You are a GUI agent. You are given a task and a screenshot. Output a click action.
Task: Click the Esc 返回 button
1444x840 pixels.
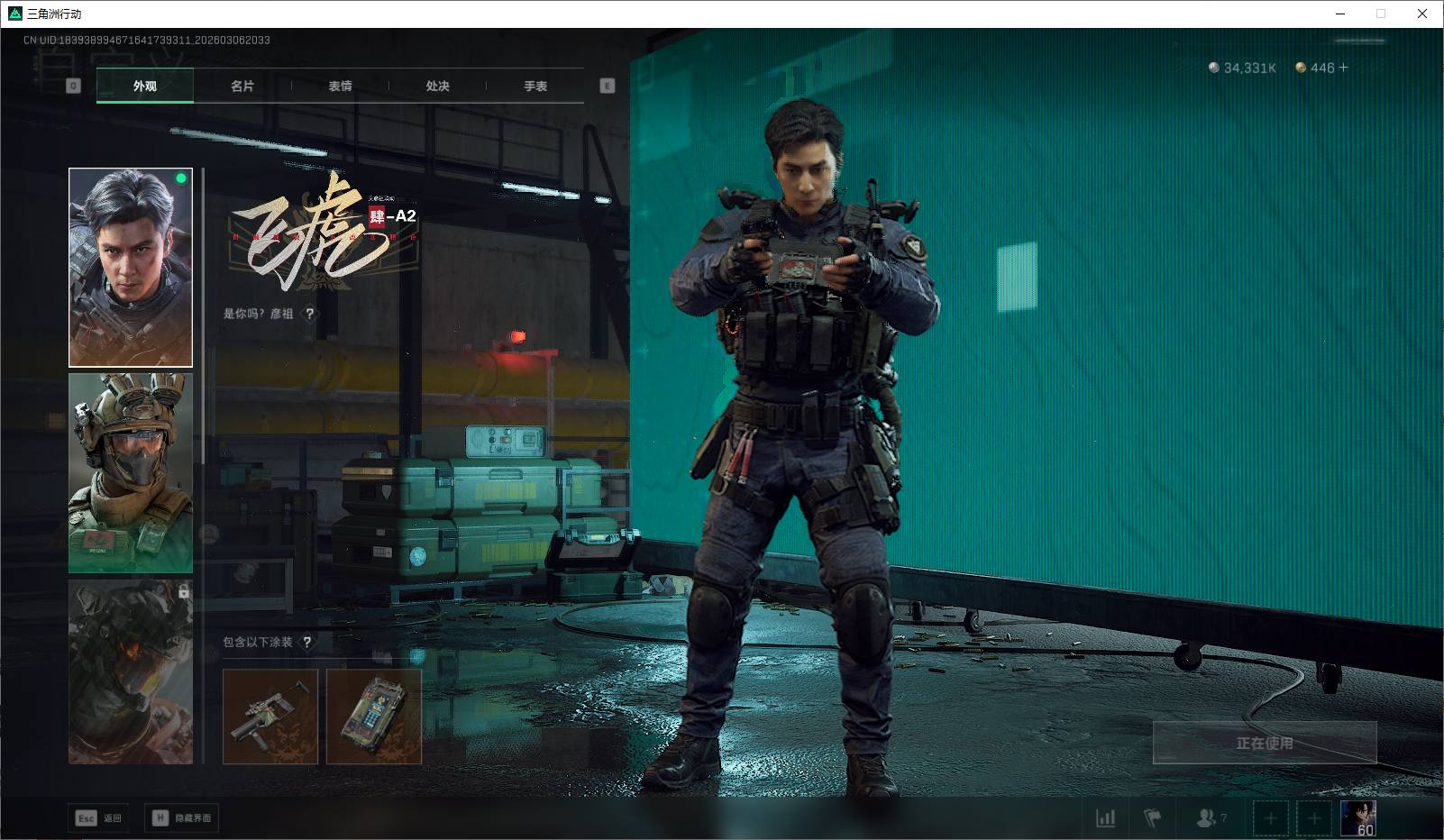point(98,817)
